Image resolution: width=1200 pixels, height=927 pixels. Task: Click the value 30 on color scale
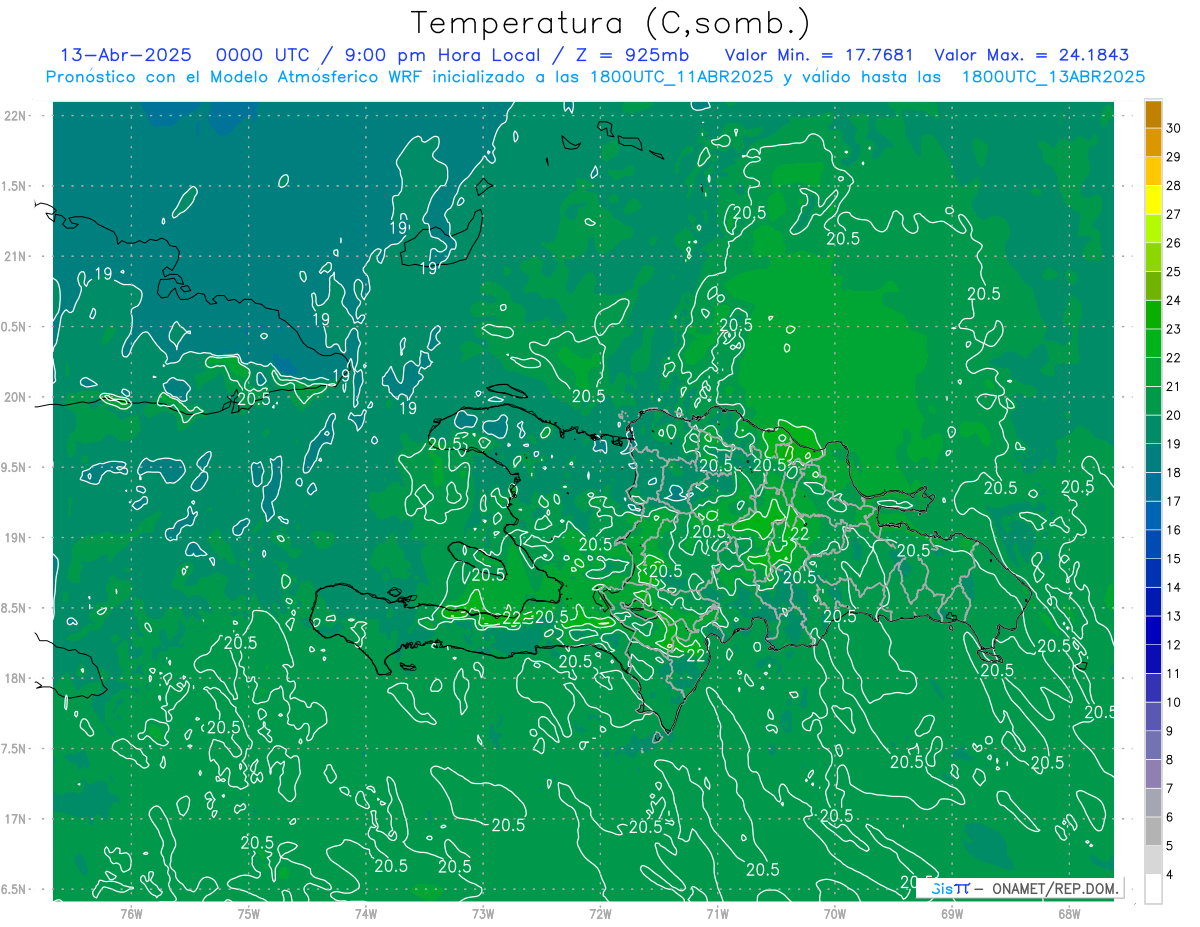1173,128
